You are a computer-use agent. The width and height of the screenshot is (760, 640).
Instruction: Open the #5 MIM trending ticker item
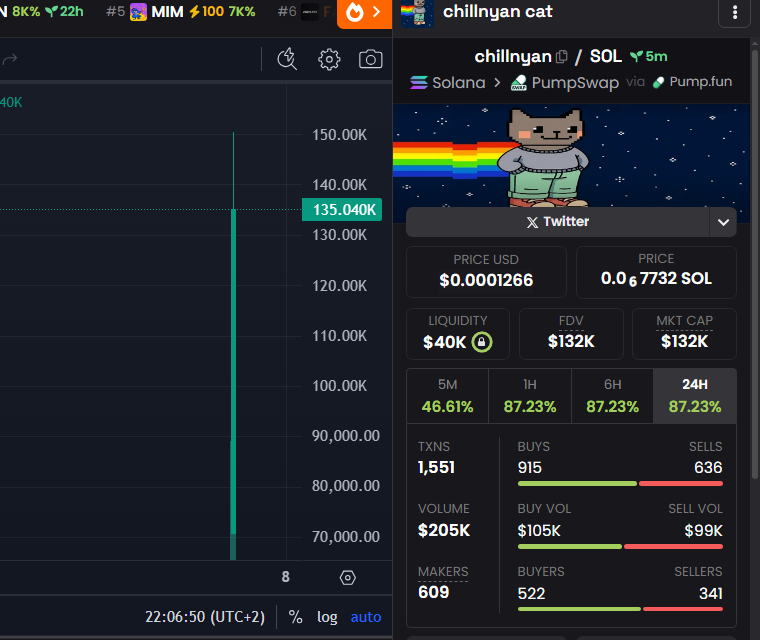(x=180, y=12)
